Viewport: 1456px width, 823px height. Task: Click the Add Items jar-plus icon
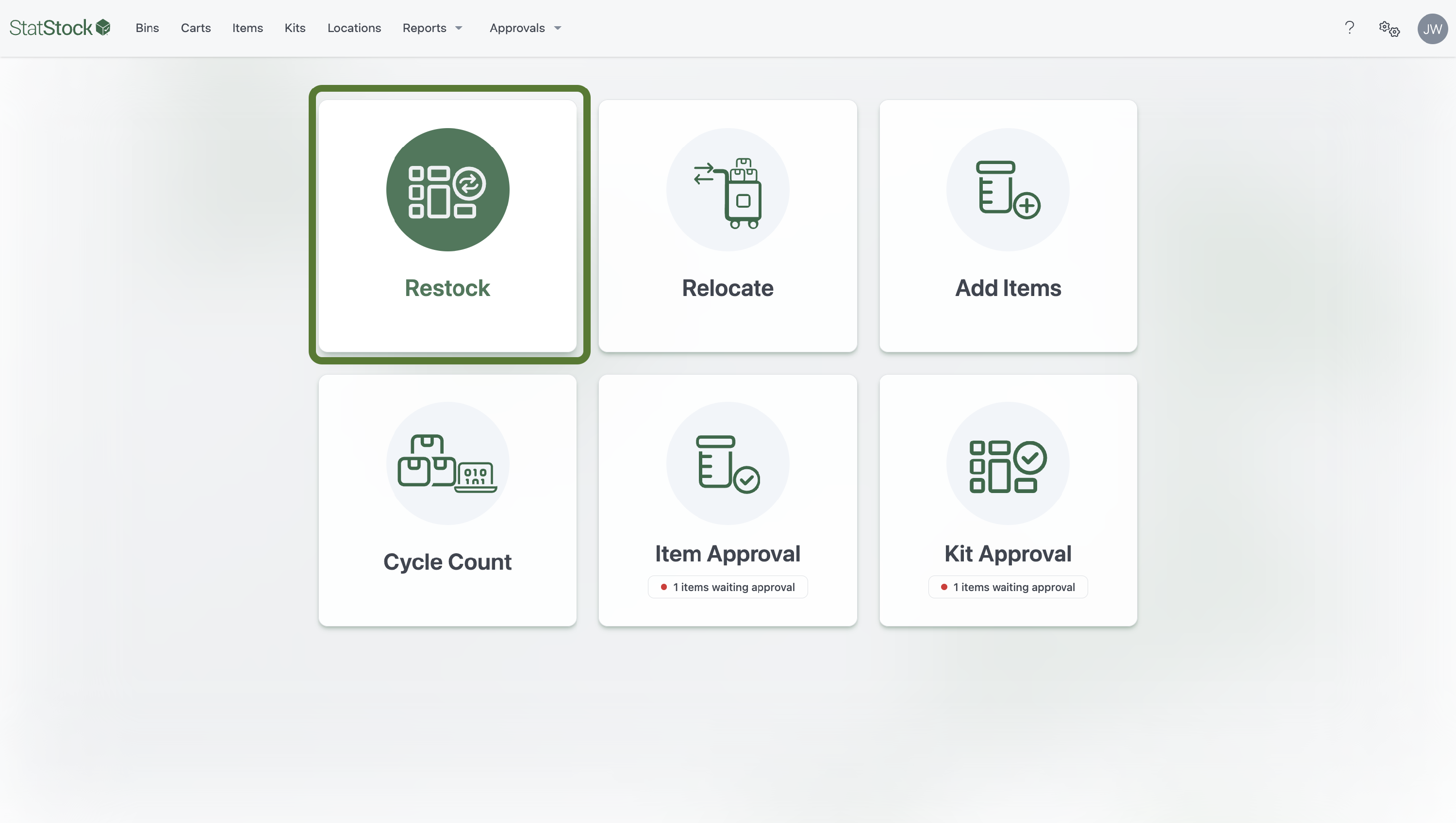click(x=1008, y=190)
